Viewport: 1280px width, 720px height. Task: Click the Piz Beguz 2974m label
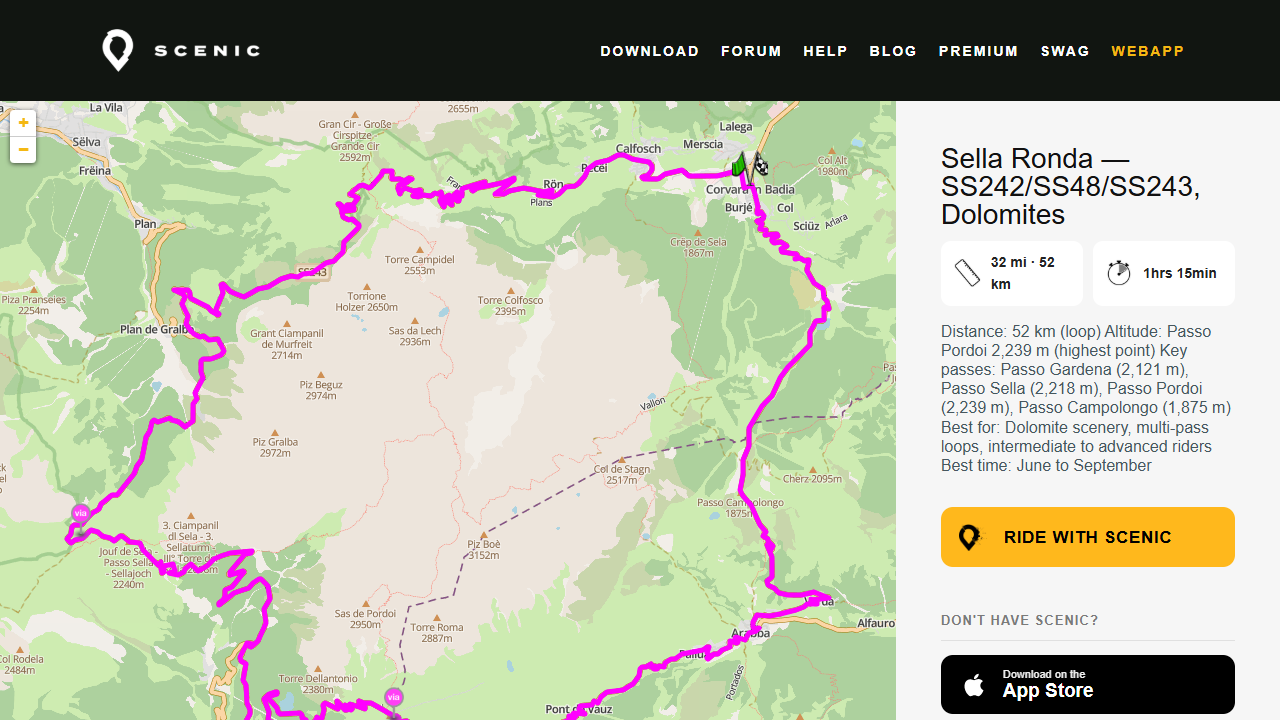pos(321,390)
